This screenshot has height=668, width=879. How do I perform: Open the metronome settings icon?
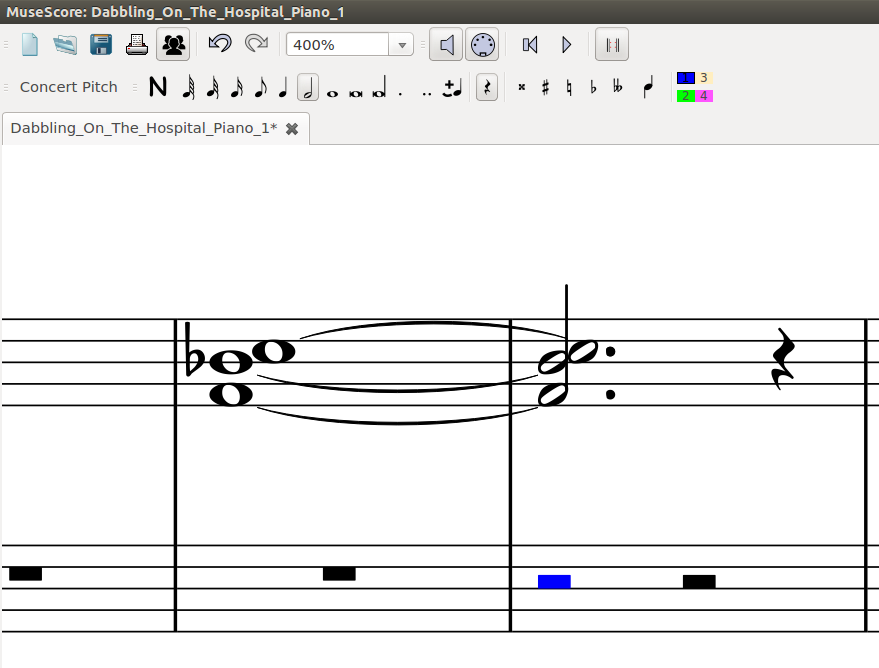point(482,44)
